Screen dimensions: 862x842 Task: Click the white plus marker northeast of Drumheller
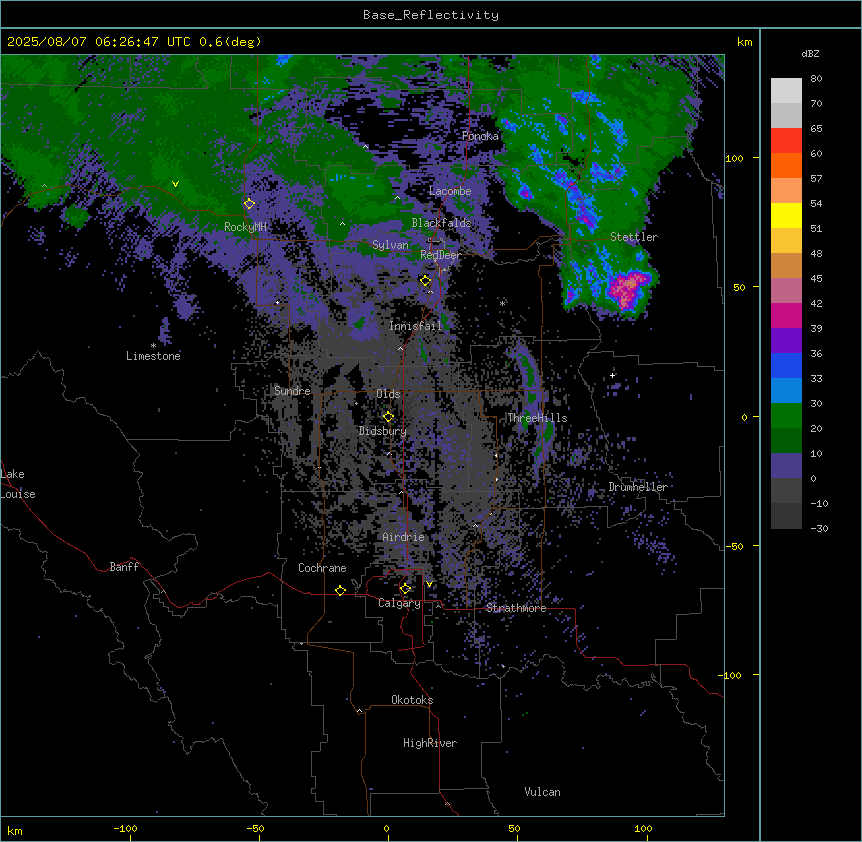[612, 375]
